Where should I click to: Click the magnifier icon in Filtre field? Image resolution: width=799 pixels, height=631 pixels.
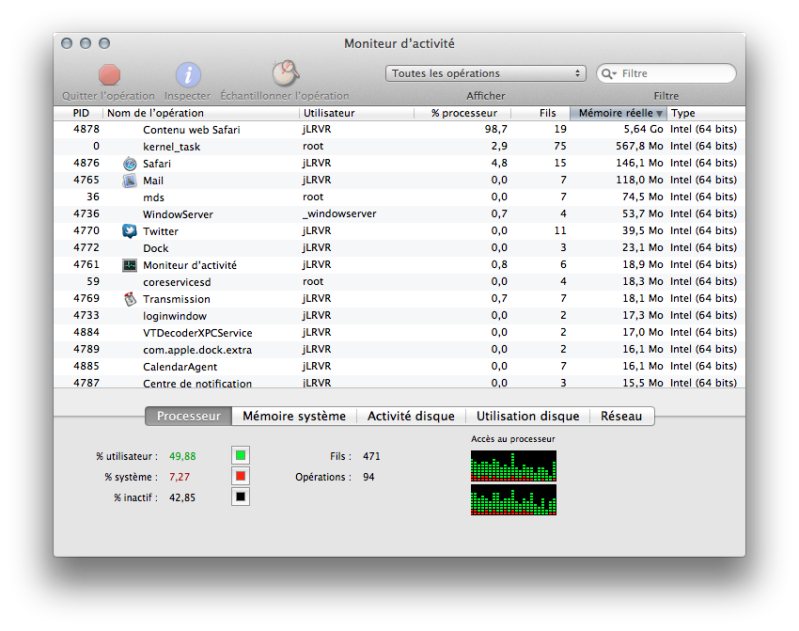[607, 74]
